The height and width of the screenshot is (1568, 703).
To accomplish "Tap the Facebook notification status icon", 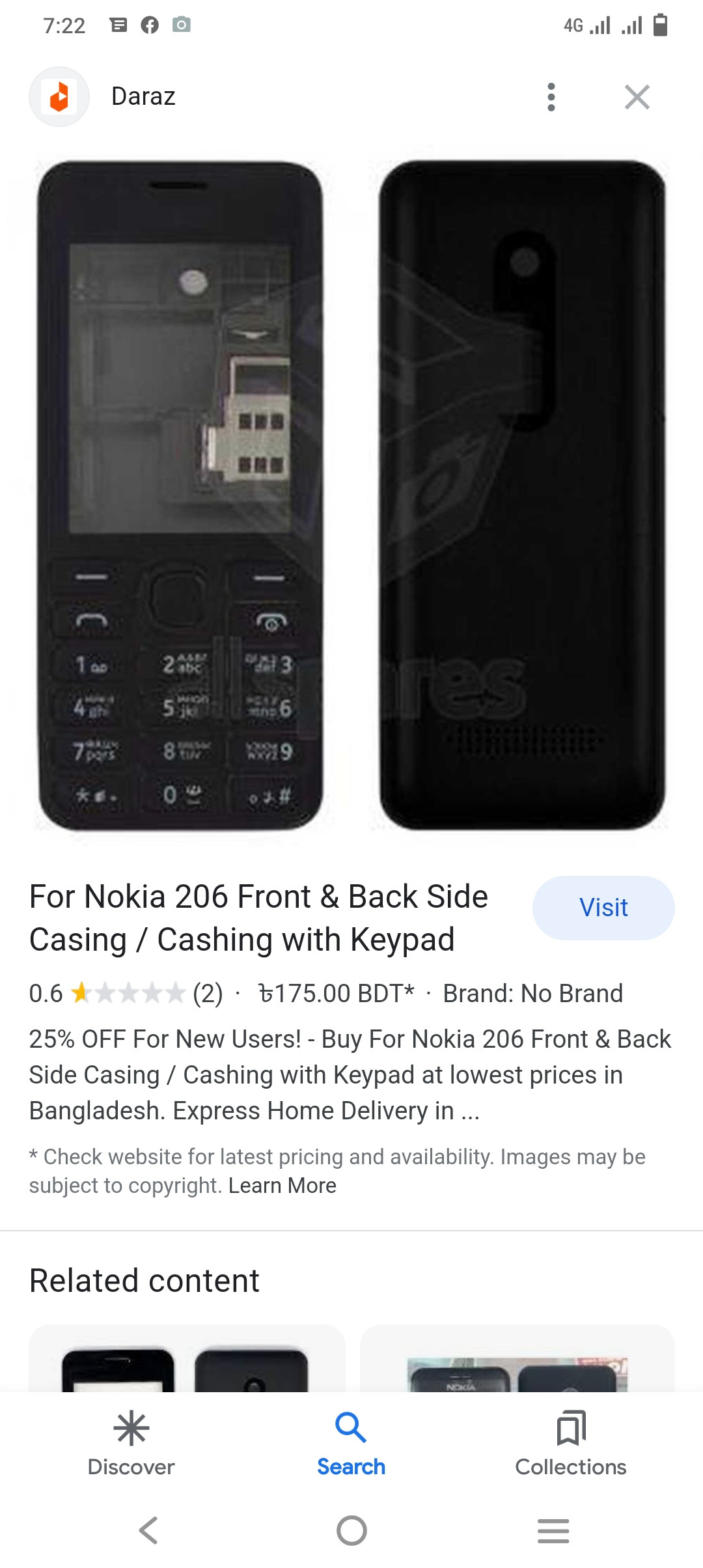I will [x=150, y=25].
